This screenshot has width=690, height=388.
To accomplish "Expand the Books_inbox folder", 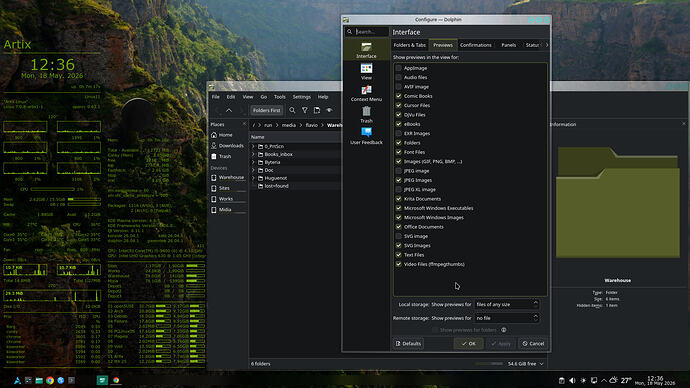I will [x=253, y=154].
